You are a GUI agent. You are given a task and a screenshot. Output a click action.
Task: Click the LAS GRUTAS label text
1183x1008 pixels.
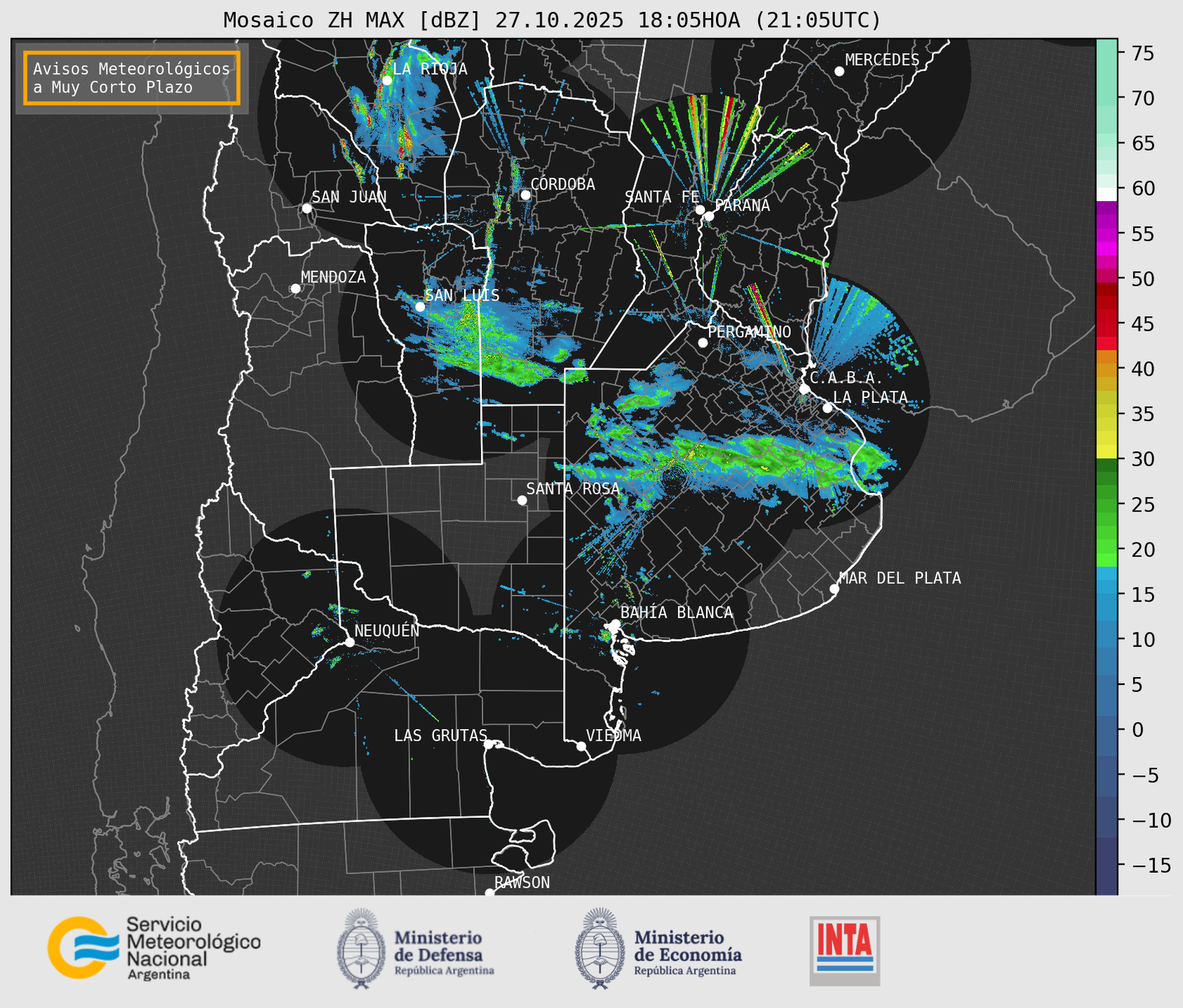440,735
